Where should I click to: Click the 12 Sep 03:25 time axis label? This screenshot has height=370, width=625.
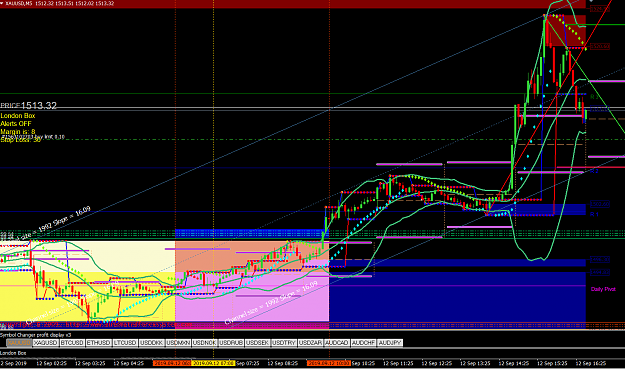(x=90, y=363)
